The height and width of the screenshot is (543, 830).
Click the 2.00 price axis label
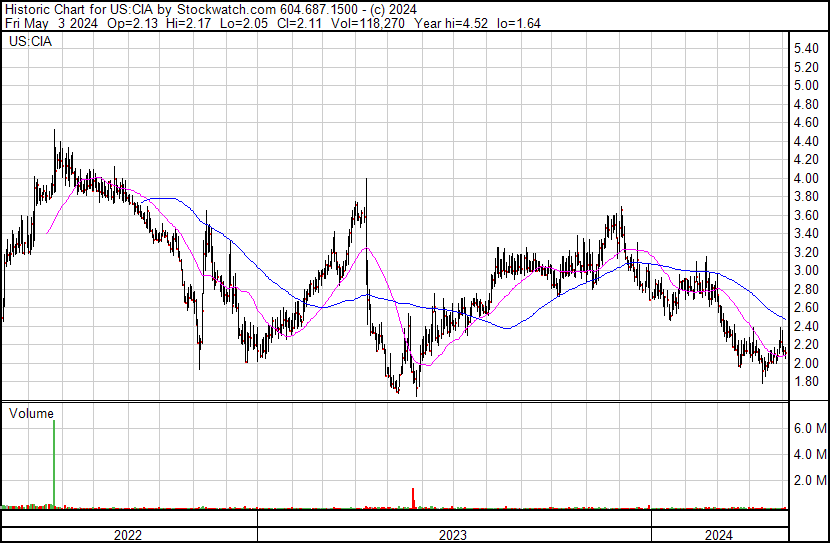point(806,363)
